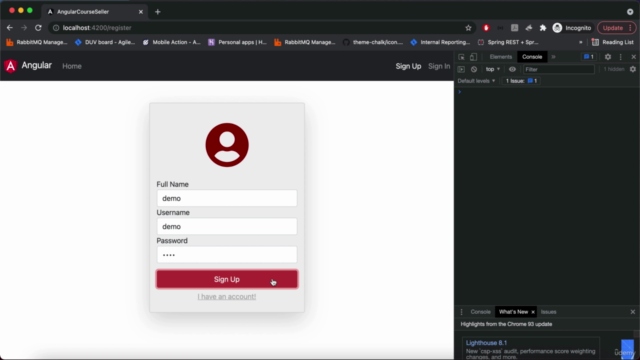This screenshot has height=360, width=640.
Task: Focus the Username input field
Action: pyautogui.click(x=227, y=227)
